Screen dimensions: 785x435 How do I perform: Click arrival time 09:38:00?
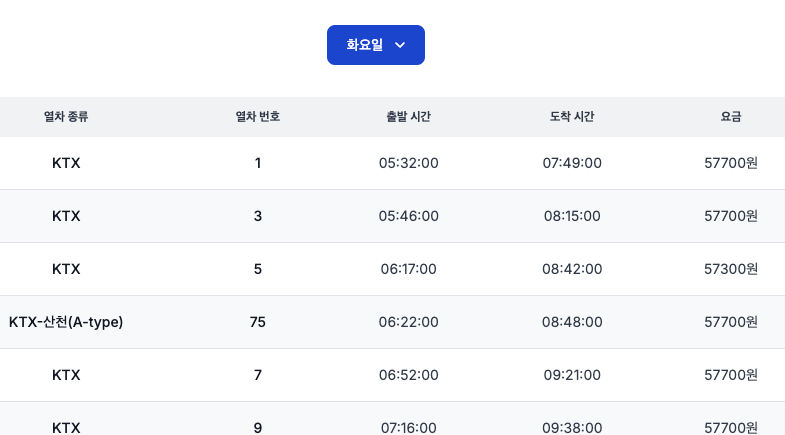[x=572, y=428]
